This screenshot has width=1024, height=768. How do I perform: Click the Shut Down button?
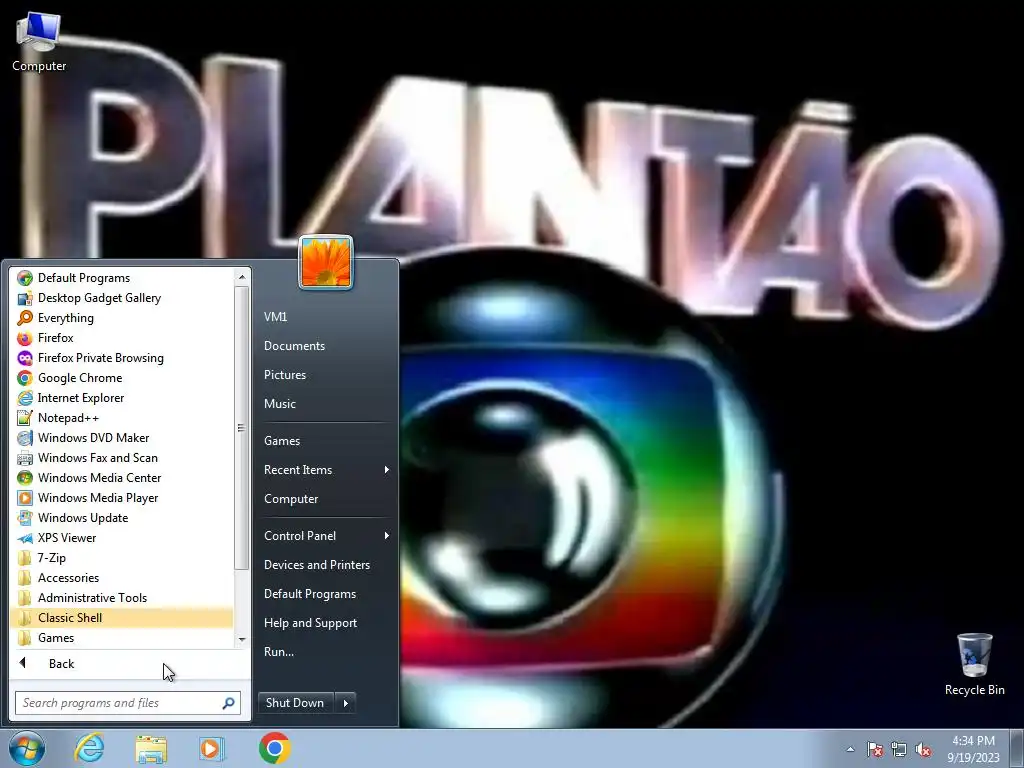[296, 703]
